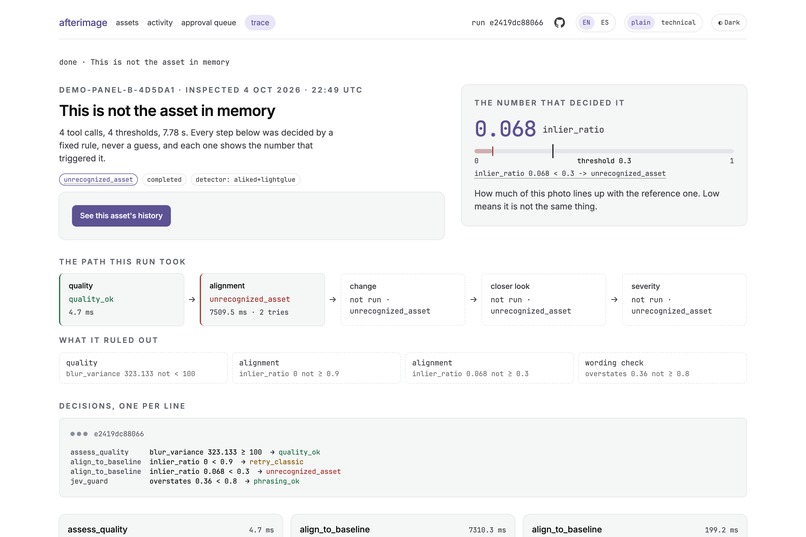This screenshot has height=537, width=806.
Task: Select the quality step card
Action: tap(122, 300)
